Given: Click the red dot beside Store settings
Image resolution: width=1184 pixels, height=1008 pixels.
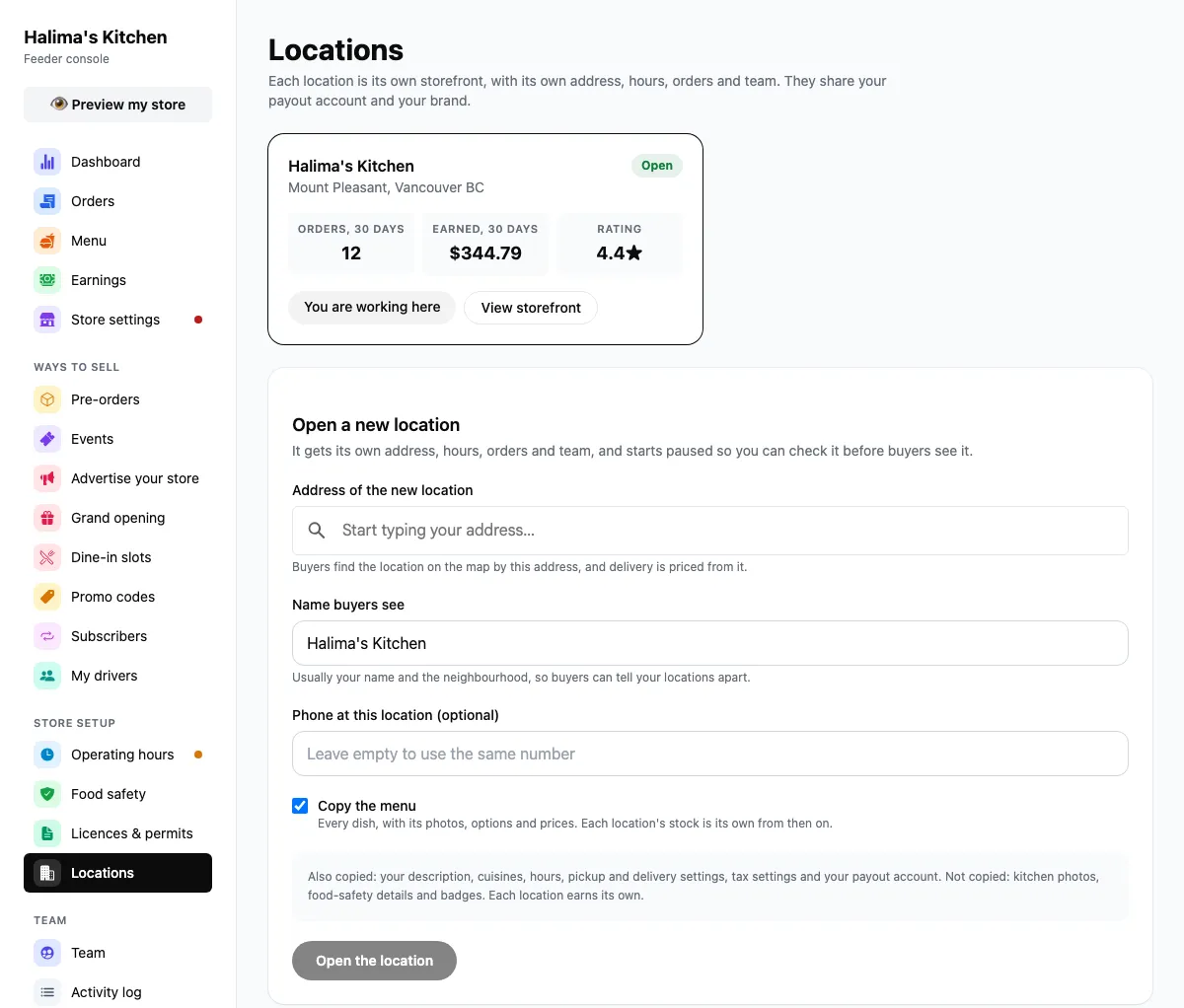Looking at the screenshot, I should 198,320.
